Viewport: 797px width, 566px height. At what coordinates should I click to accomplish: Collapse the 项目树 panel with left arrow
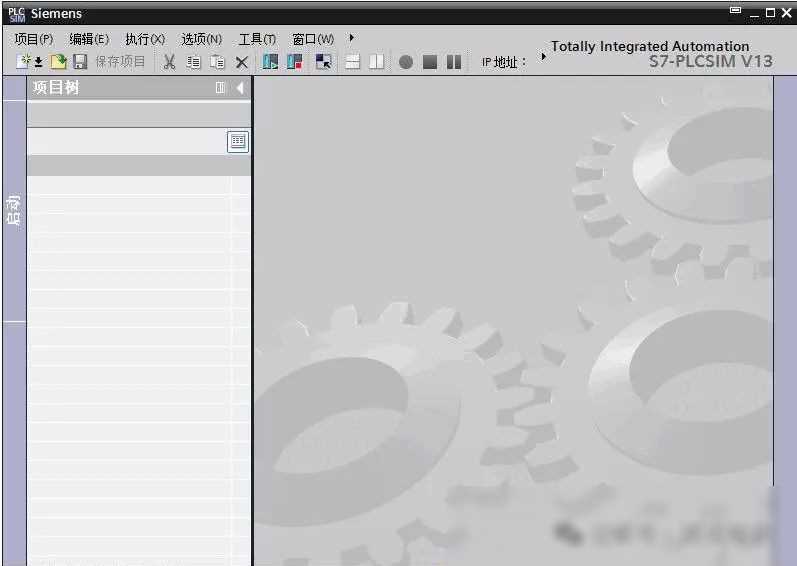click(240, 88)
